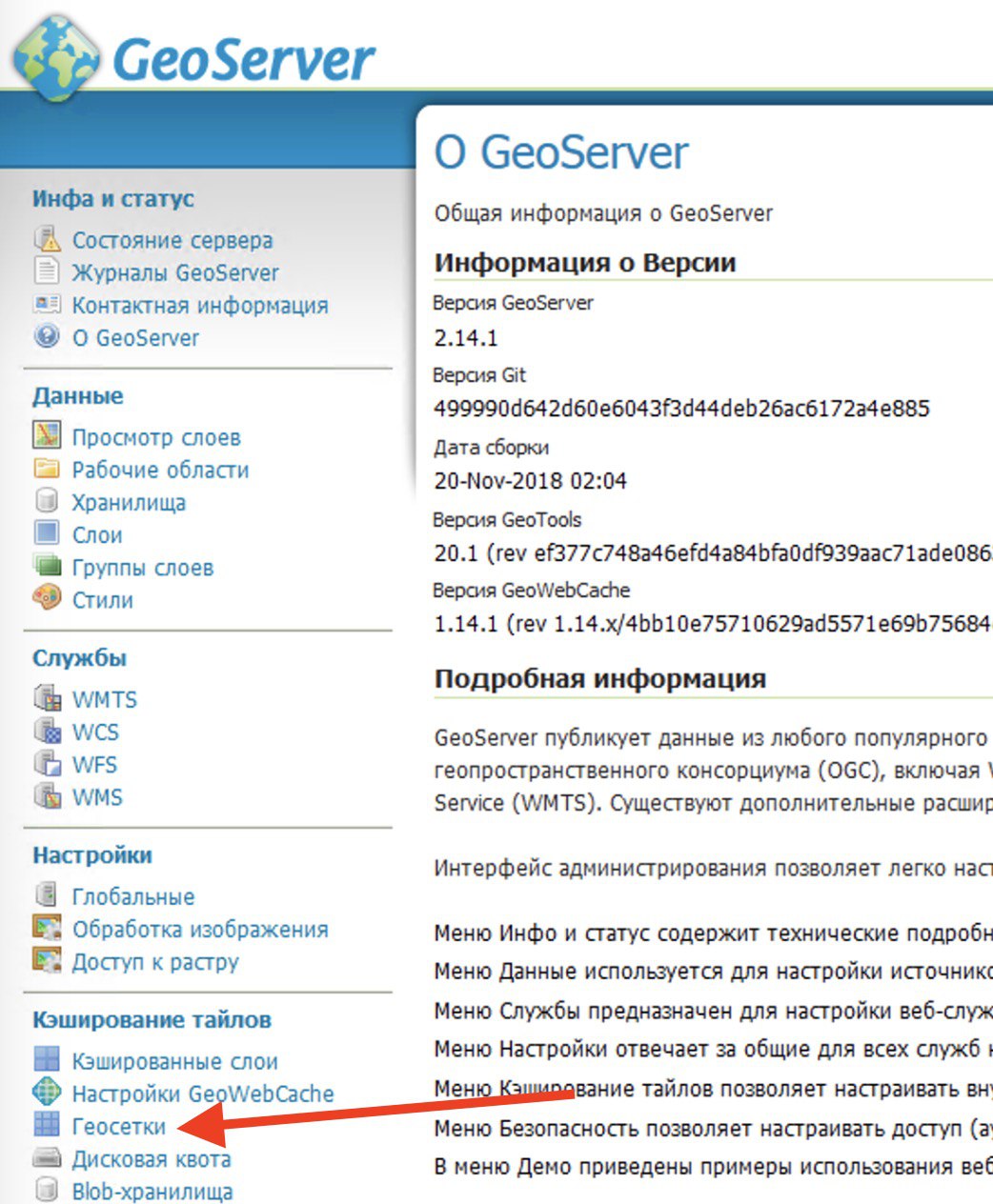Open Просмотр слоев
Viewport: 993px width, 1204px height.
(x=156, y=437)
